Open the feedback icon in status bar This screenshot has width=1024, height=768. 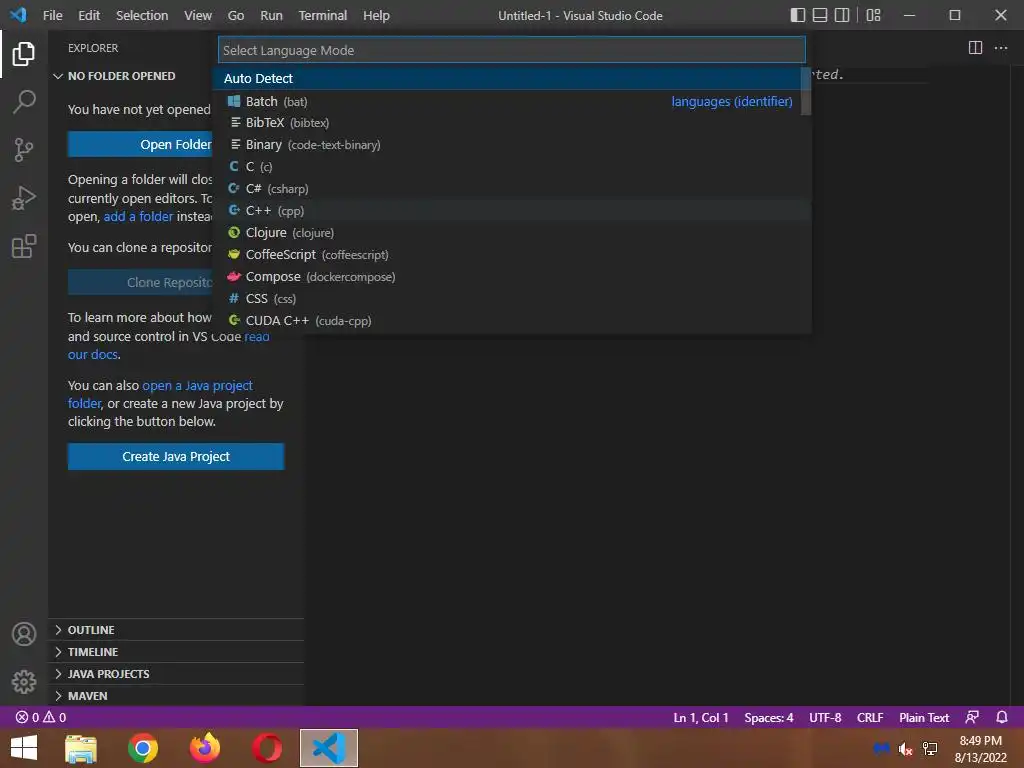click(x=972, y=717)
